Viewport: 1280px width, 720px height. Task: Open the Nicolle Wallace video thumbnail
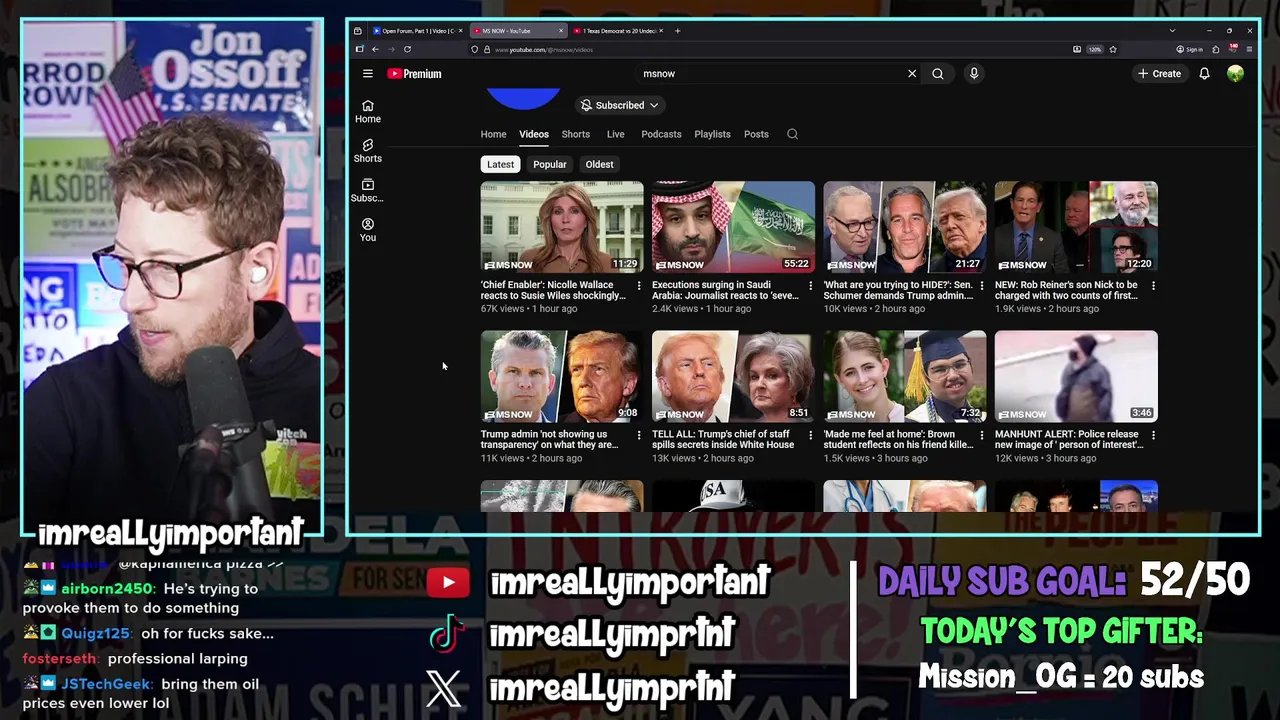562,227
